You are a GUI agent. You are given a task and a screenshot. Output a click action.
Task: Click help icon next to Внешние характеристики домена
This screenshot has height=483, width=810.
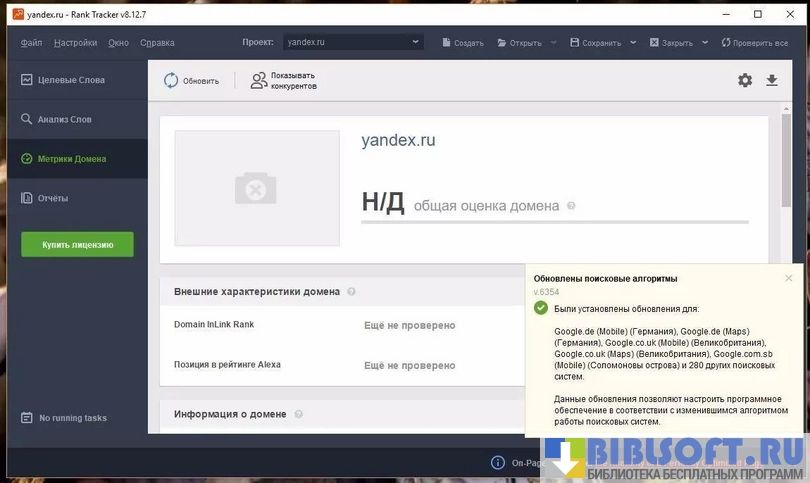tap(351, 292)
